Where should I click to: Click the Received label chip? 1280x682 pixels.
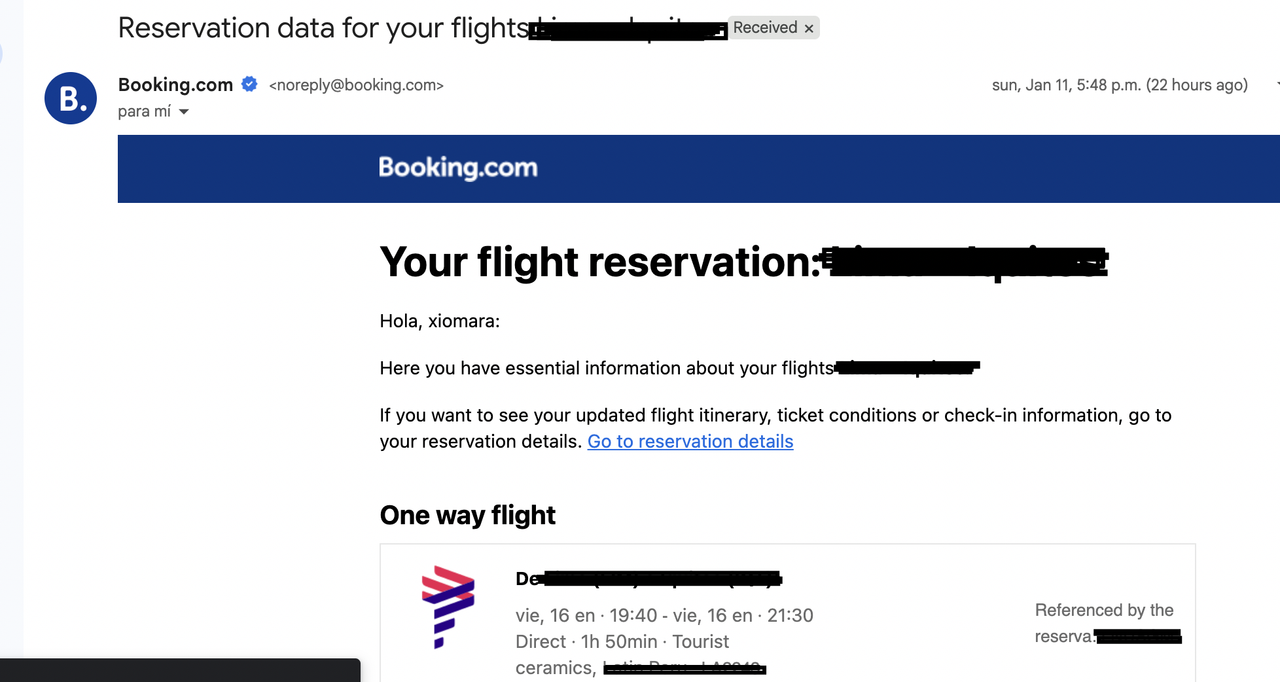pyautogui.click(x=765, y=28)
